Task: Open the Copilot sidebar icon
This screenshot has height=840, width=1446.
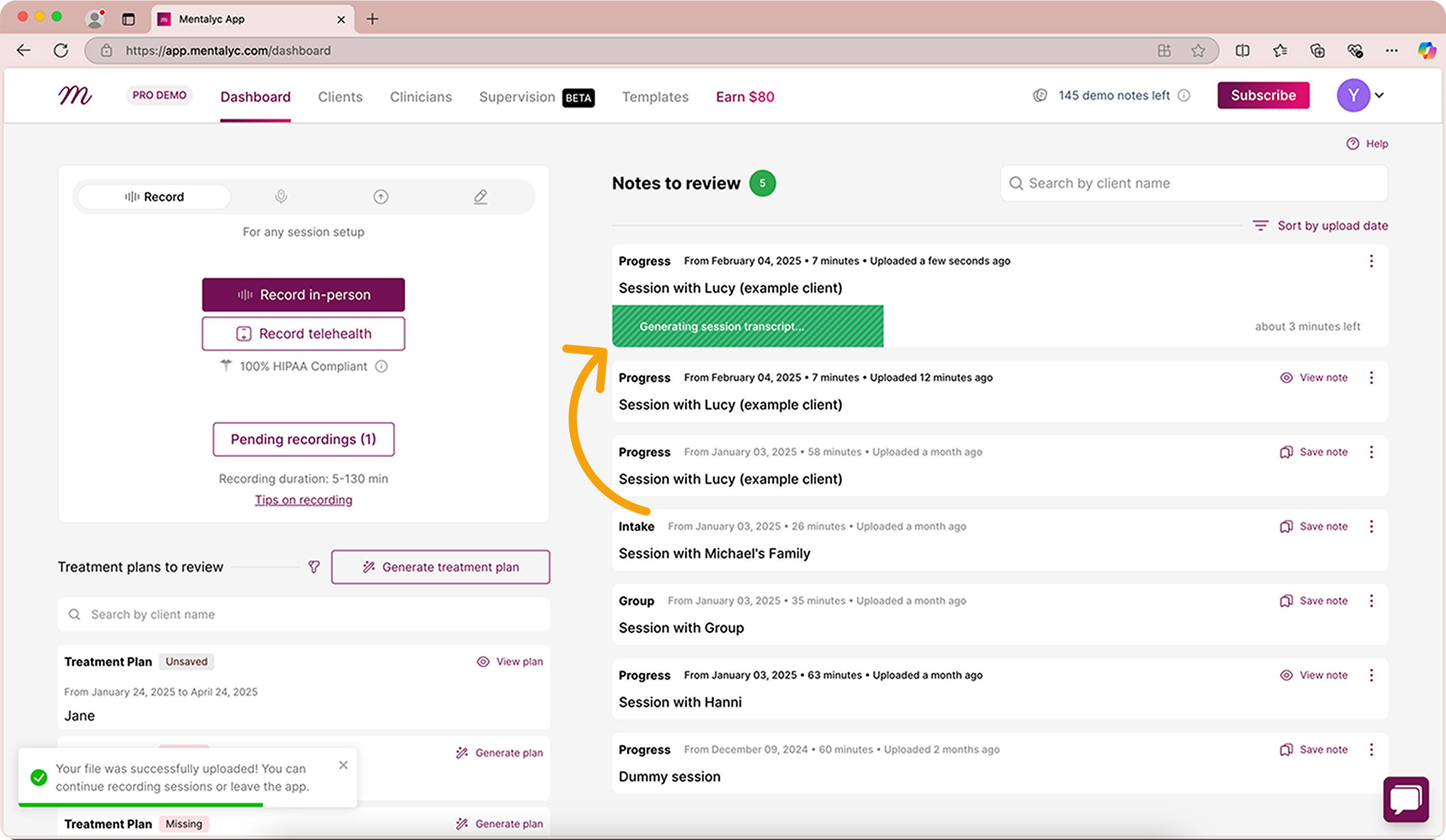Action: coord(1427,51)
